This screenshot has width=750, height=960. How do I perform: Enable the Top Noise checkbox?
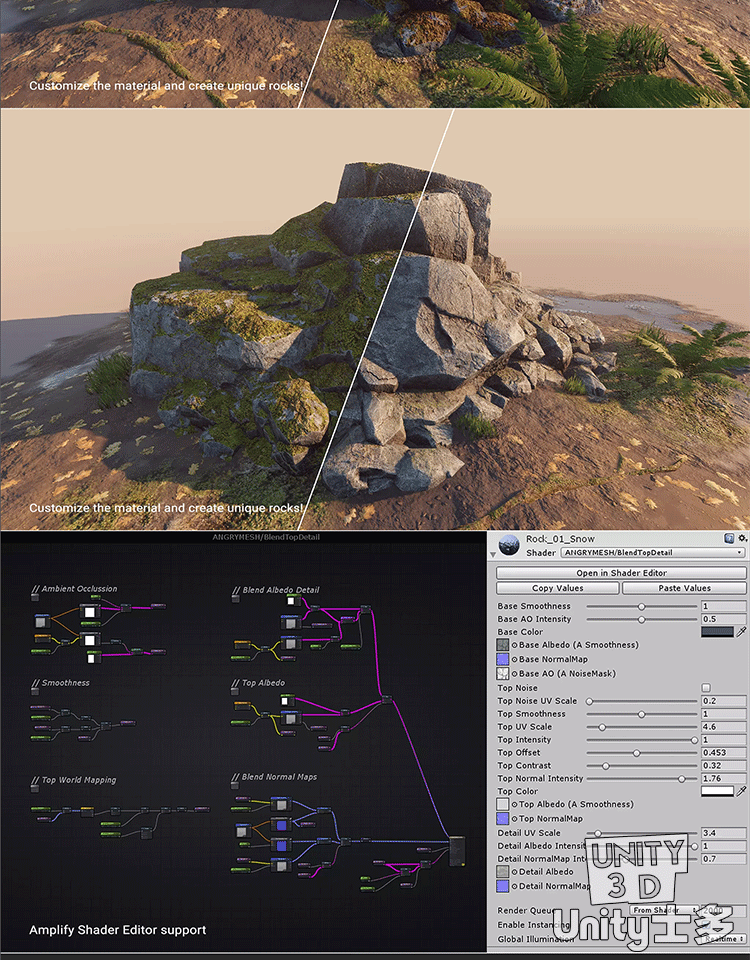(706, 688)
